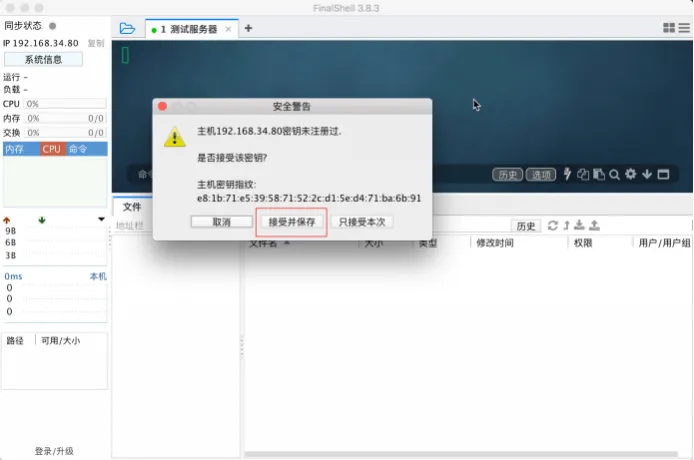Viewport: 694px width, 460px height.
Task: Add a new tab with plus icon
Action: (x=248, y=28)
